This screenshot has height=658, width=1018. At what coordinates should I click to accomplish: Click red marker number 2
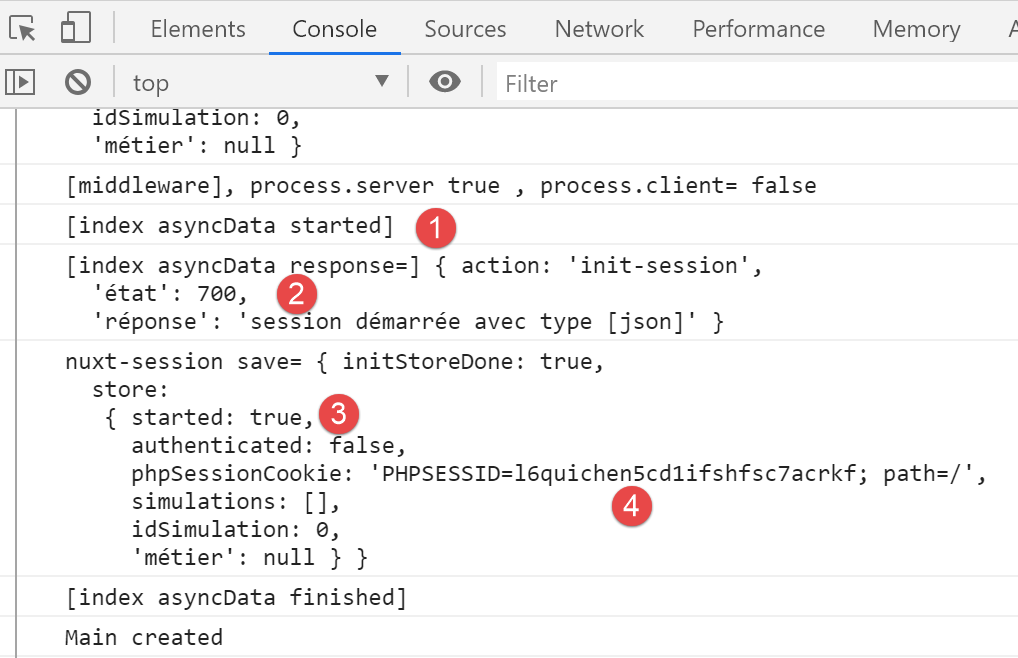tap(296, 293)
